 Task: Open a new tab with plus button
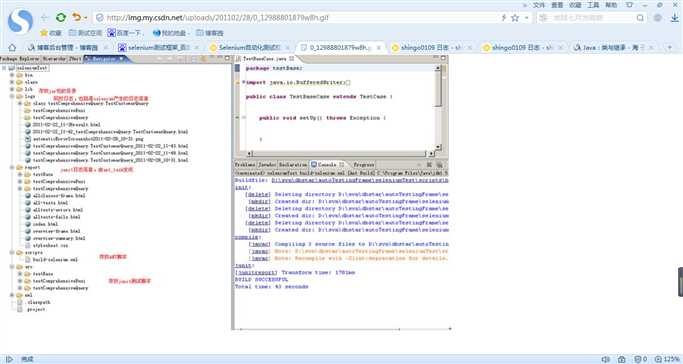point(670,47)
